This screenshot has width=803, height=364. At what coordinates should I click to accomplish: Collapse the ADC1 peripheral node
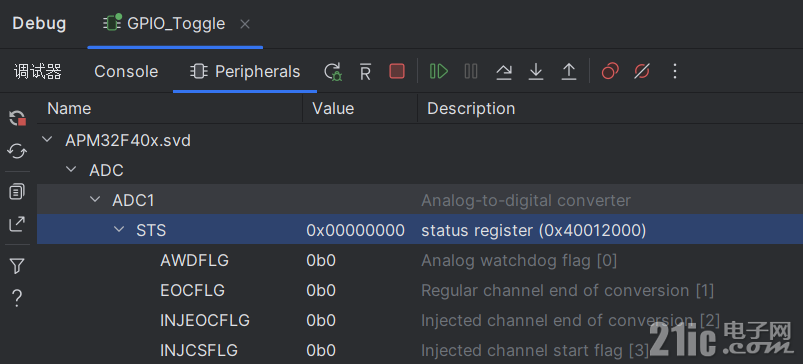pos(95,199)
